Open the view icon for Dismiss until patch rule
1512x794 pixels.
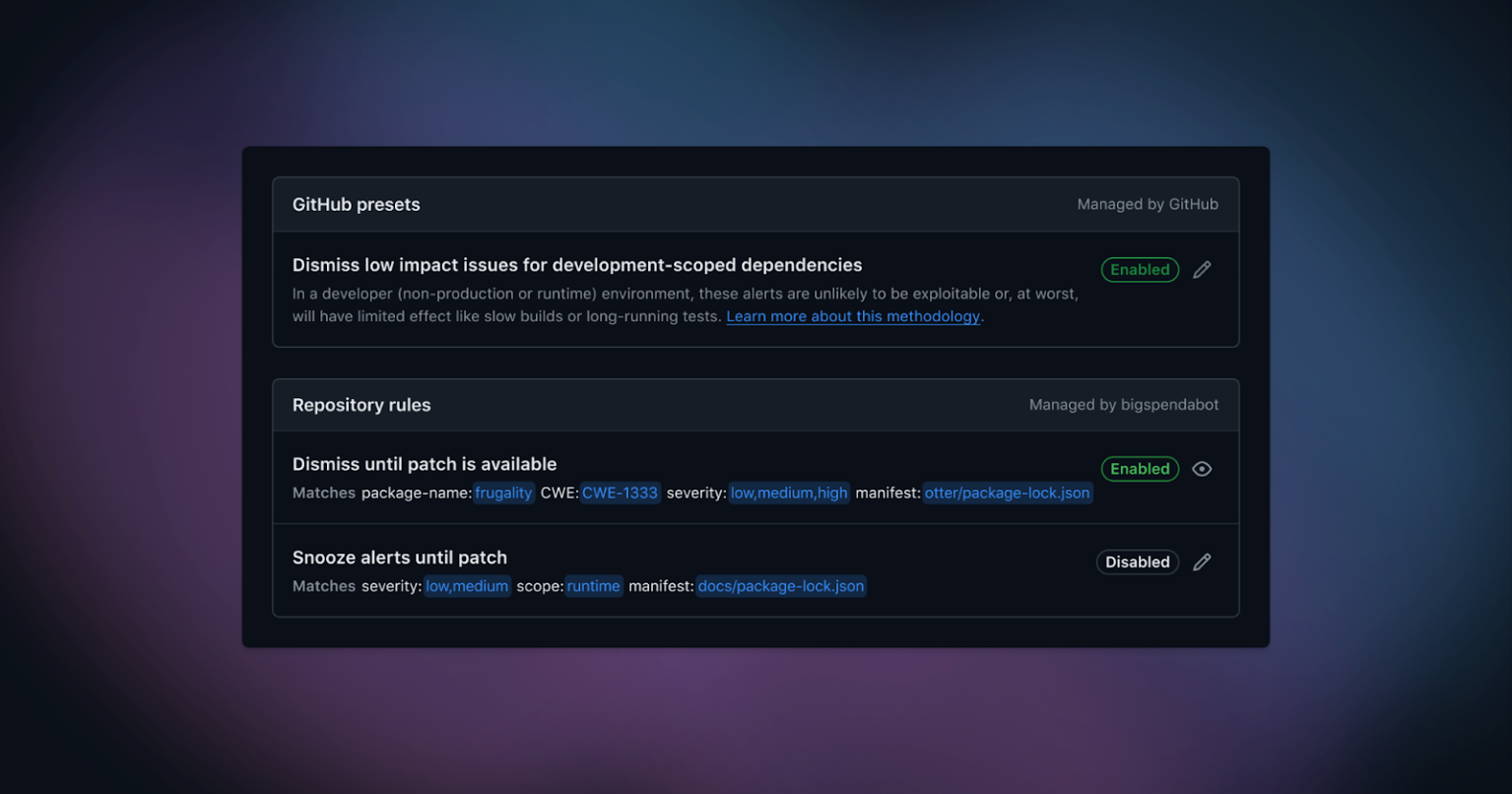[x=1202, y=469]
